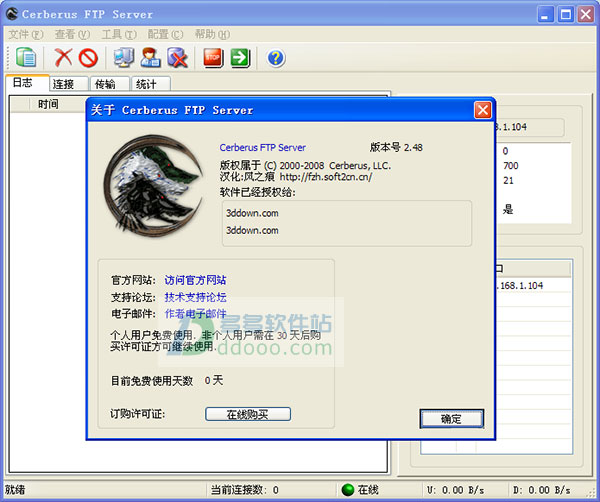Click the http://fzh.soft2cn.cn/ URL text
This screenshot has height=502, width=600.
[326, 177]
